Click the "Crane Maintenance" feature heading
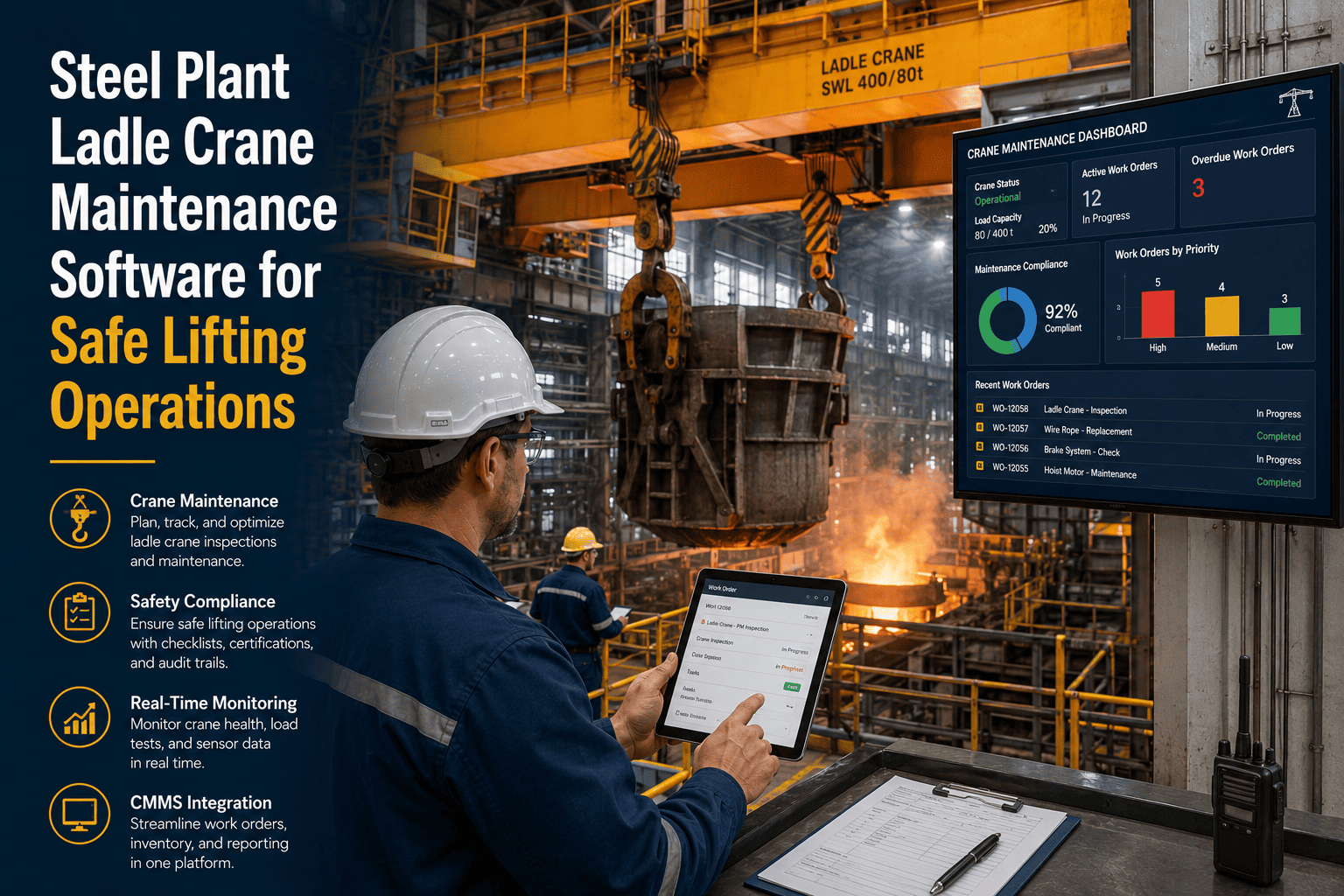This screenshot has height=896, width=1344. 204,500
